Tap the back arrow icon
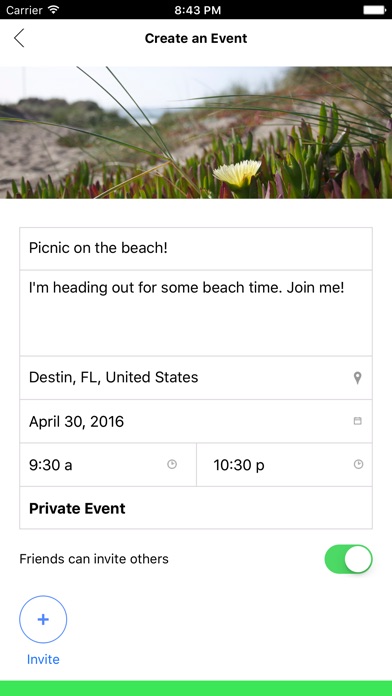Viewport: 392px width, 696px height. click(x=19, y=38)
